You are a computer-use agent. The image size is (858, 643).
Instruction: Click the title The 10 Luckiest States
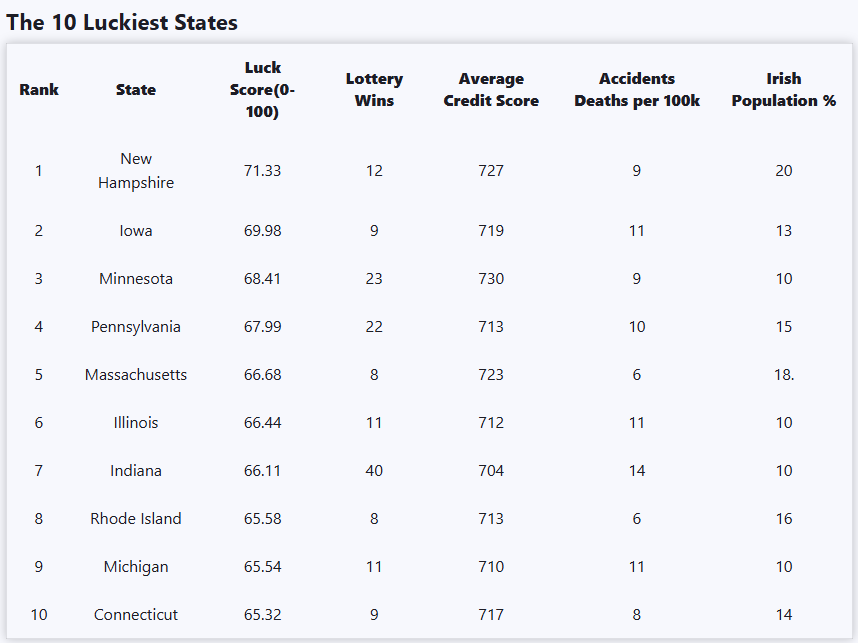point(122,22)
